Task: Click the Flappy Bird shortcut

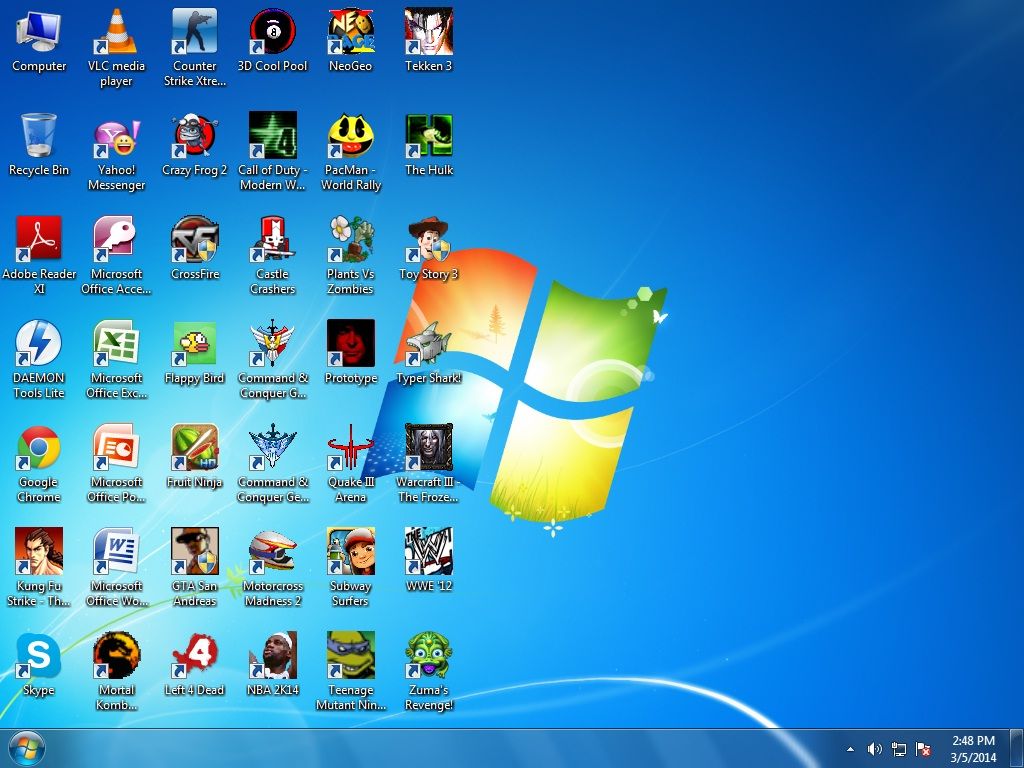Action: pos(195,344)
